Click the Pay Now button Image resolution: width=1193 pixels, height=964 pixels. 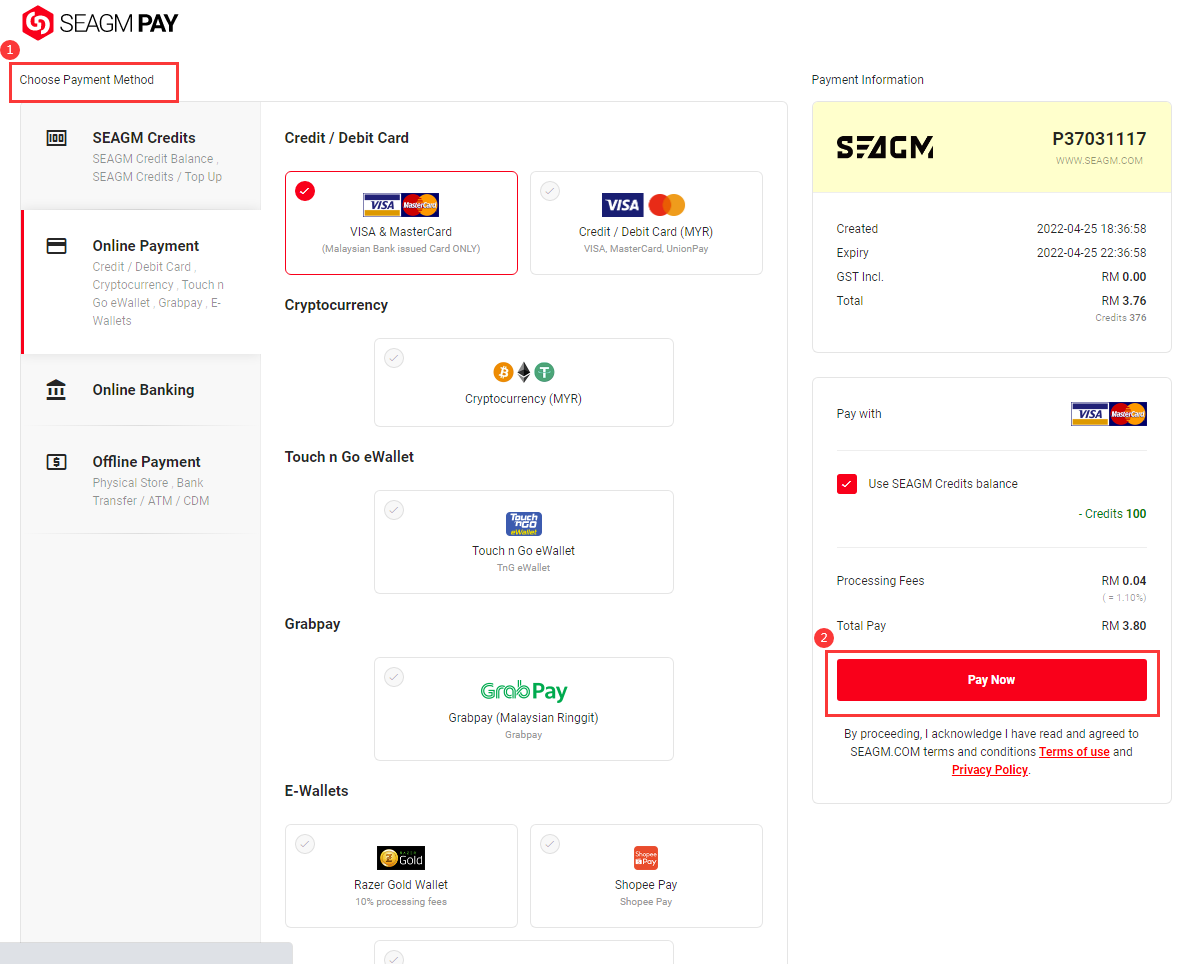click(x=991, y=679)
